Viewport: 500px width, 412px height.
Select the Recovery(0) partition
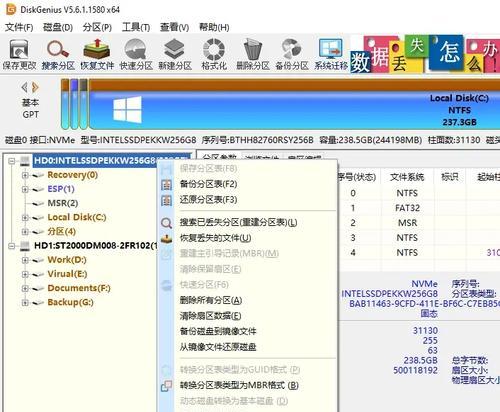(73, 175)
